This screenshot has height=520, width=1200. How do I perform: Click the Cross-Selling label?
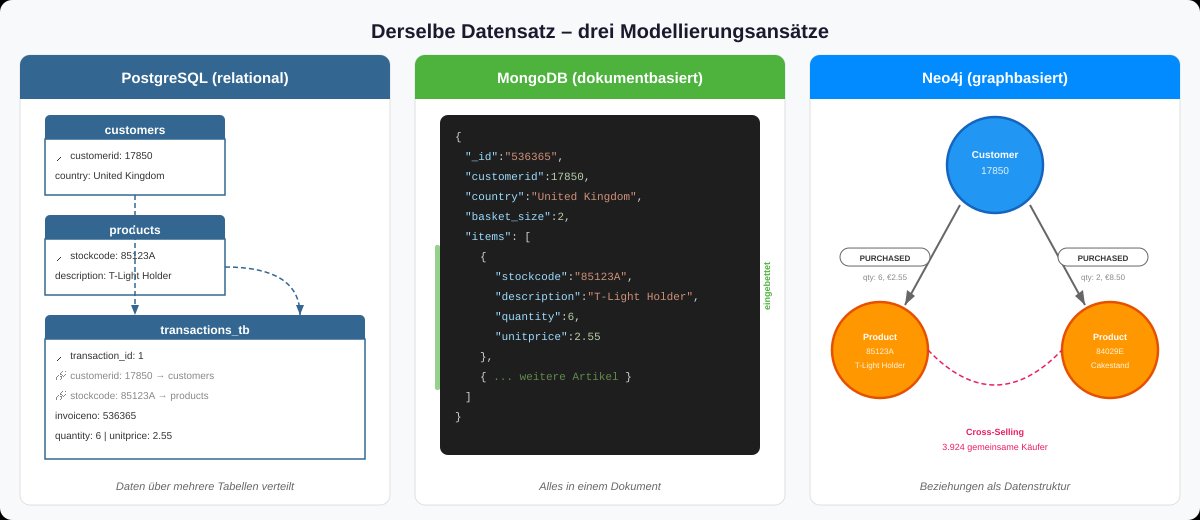(x=995, y=432)
